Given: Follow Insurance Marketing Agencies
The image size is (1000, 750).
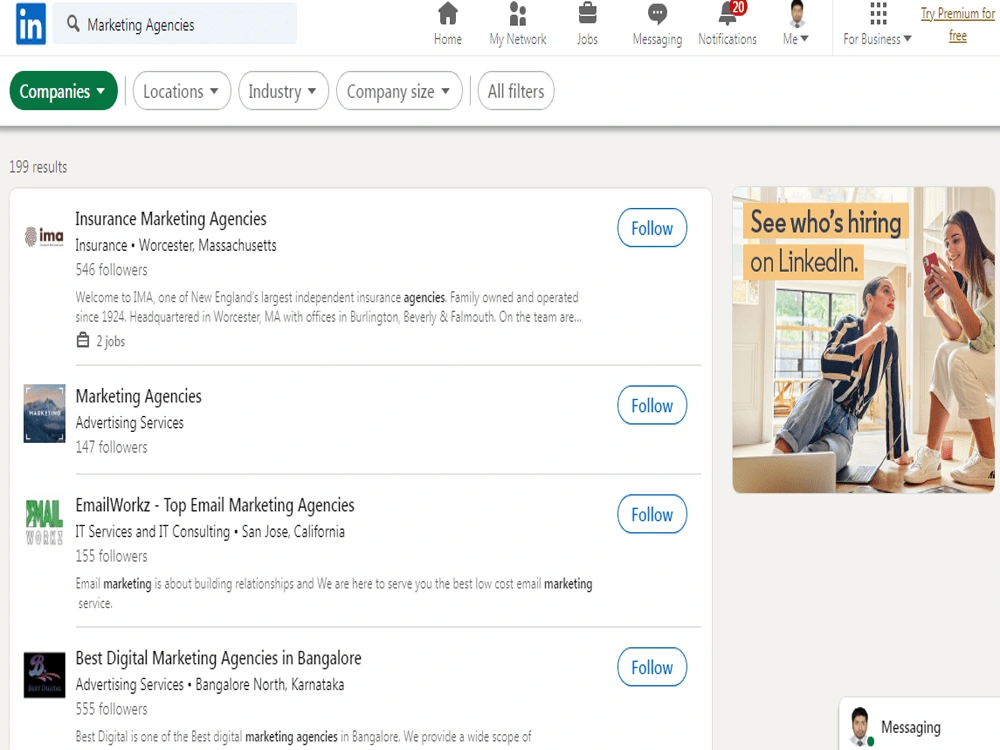Looking at the screenshot, I should 652,228.
